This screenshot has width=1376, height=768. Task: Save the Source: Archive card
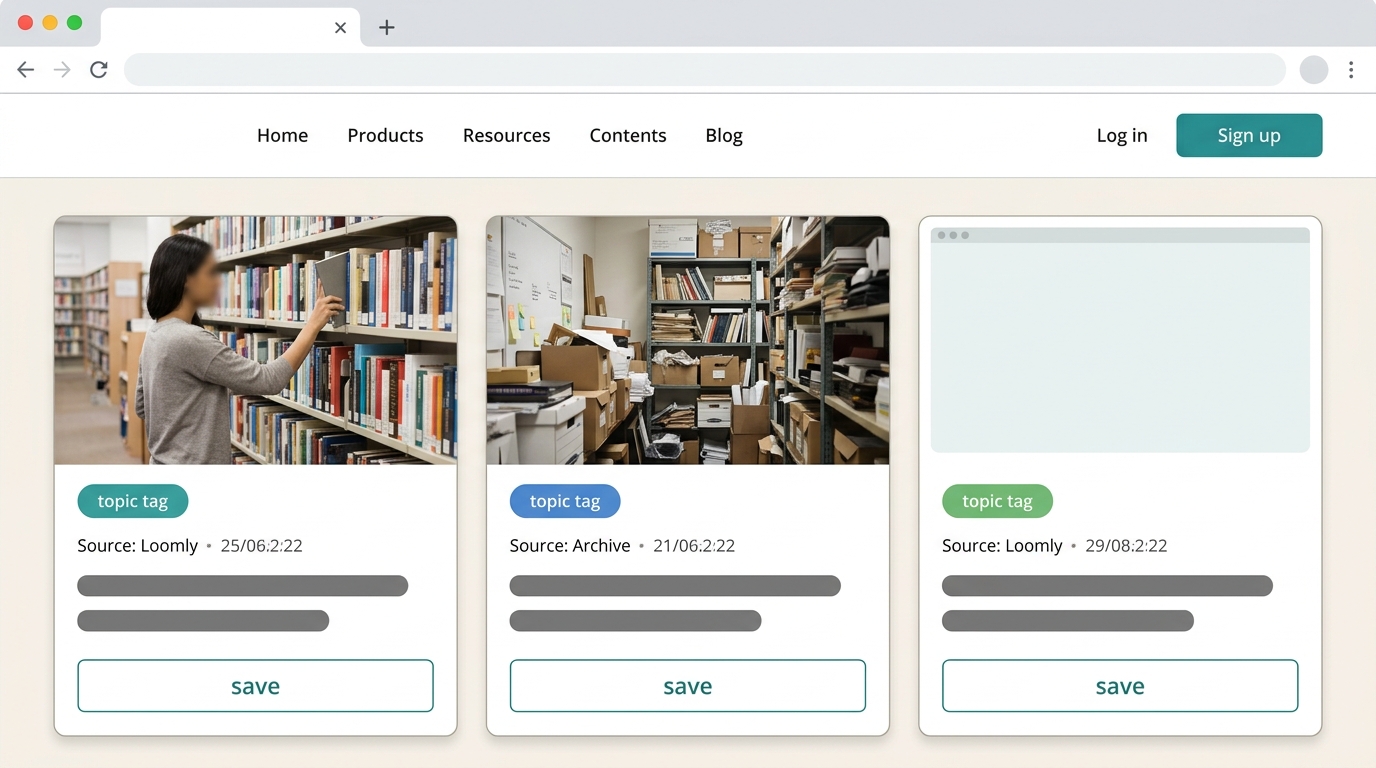688,686
